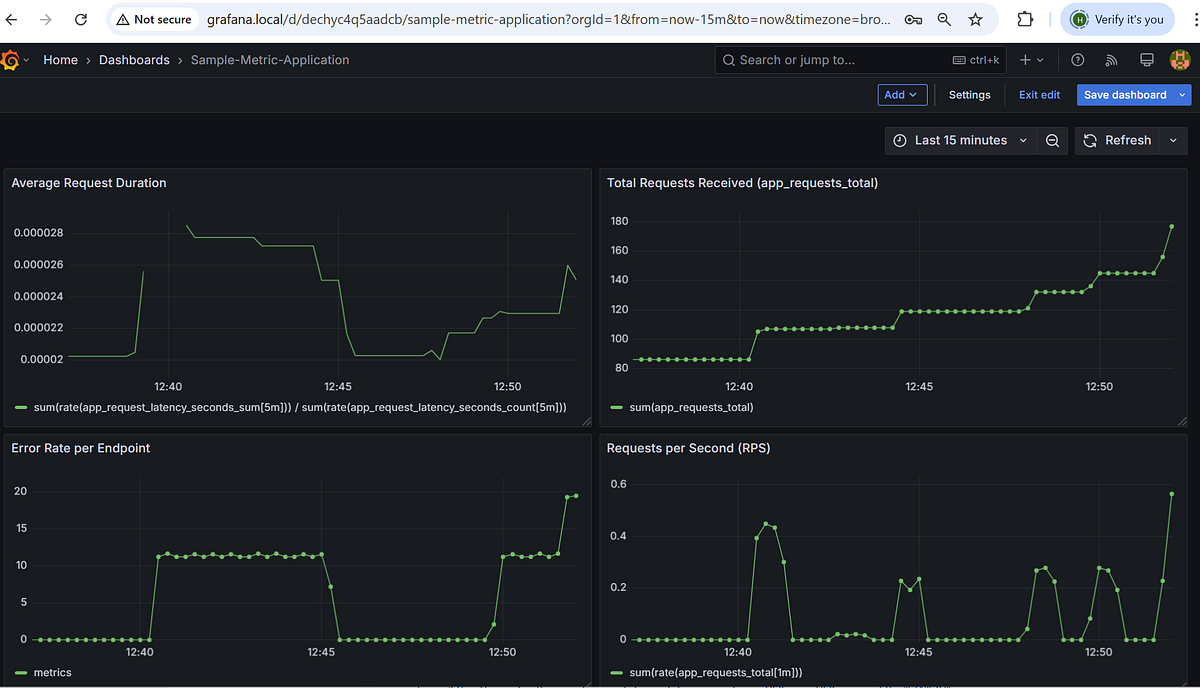
Task: Open your profile avatar menu
Action: [x=1180, y=60]
